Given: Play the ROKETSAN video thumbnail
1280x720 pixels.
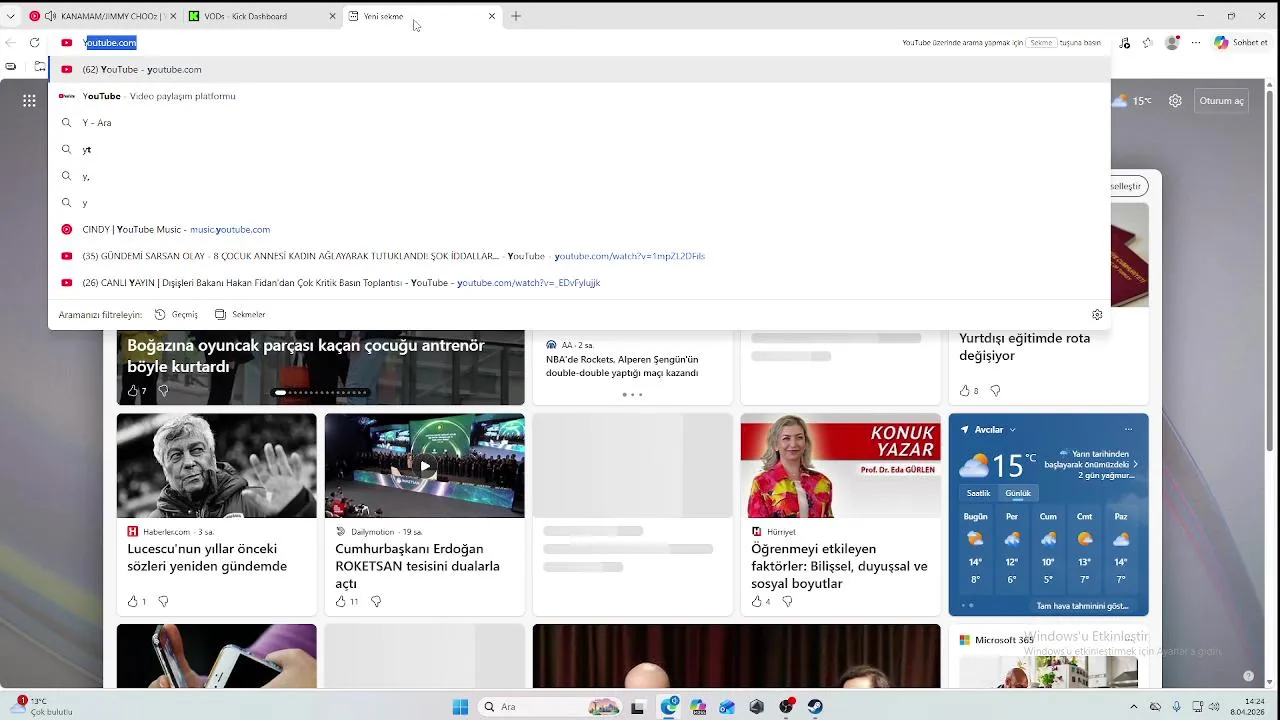Looking at the screenshot, I should pyautogui.click(x=424, y=466).
